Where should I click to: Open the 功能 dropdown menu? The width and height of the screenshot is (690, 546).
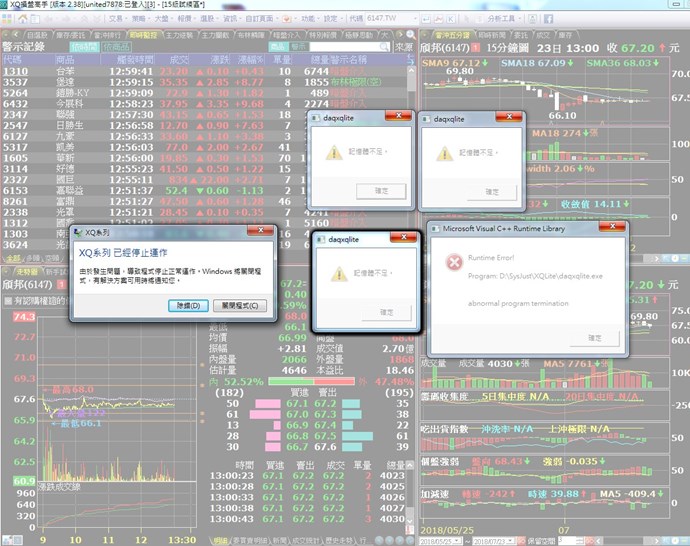(310, 18)
